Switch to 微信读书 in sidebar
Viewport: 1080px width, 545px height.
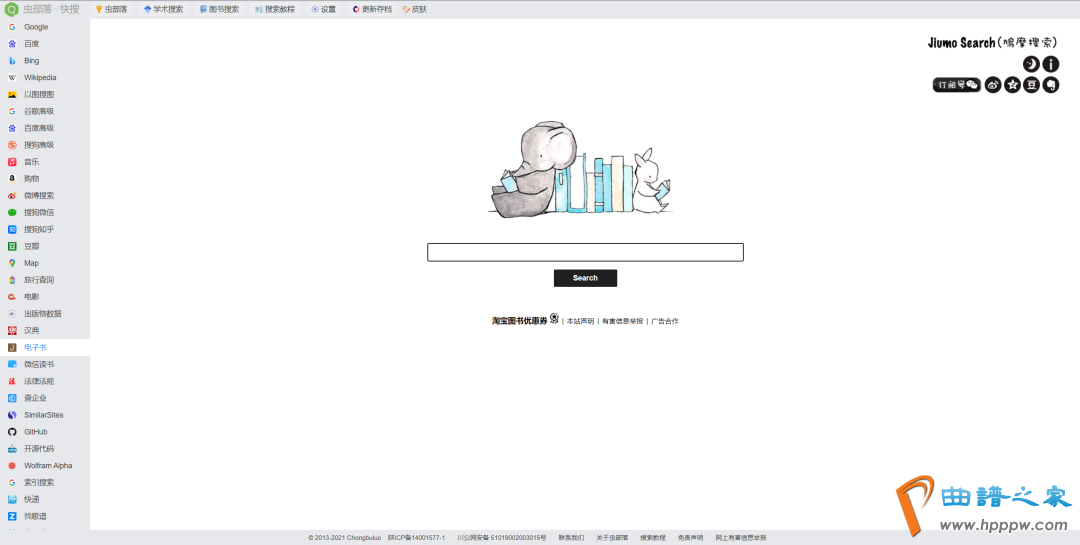click(39, 364)
